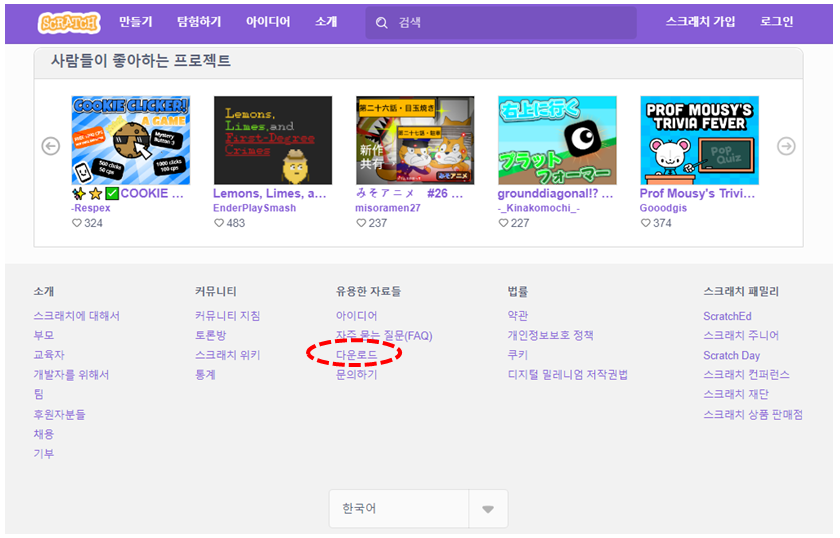840x538 pixels.
Task: Open the 아이디어 menu
Action: (x=268, y=22)
